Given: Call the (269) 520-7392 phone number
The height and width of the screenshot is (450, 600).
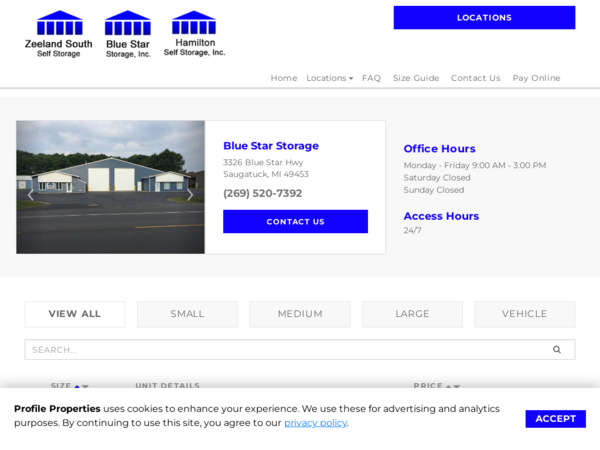Looking at the screenshot, I should [x=262, y=193].
